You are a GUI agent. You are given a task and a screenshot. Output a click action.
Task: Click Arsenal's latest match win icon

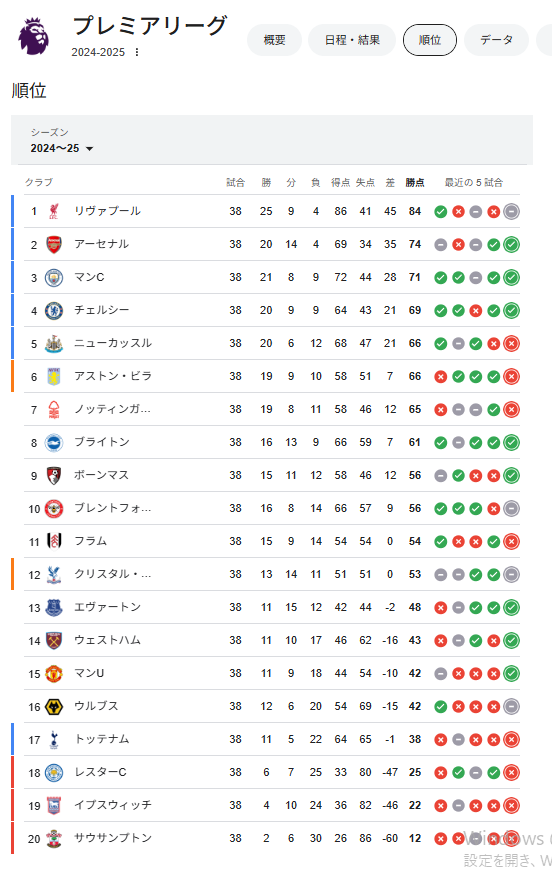[x=511, y=244]
